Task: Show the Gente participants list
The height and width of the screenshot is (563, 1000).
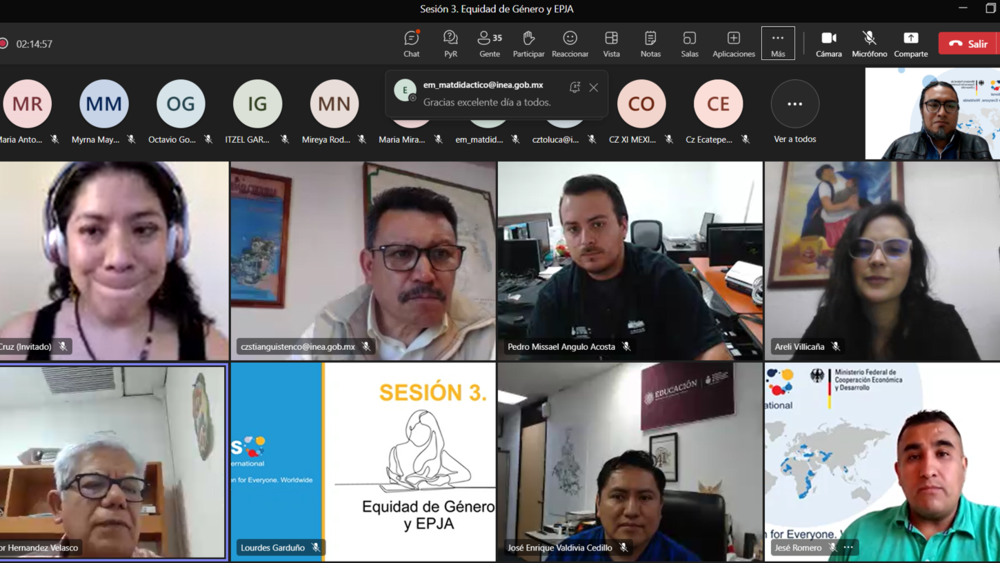Action: (x=489, y=43)
